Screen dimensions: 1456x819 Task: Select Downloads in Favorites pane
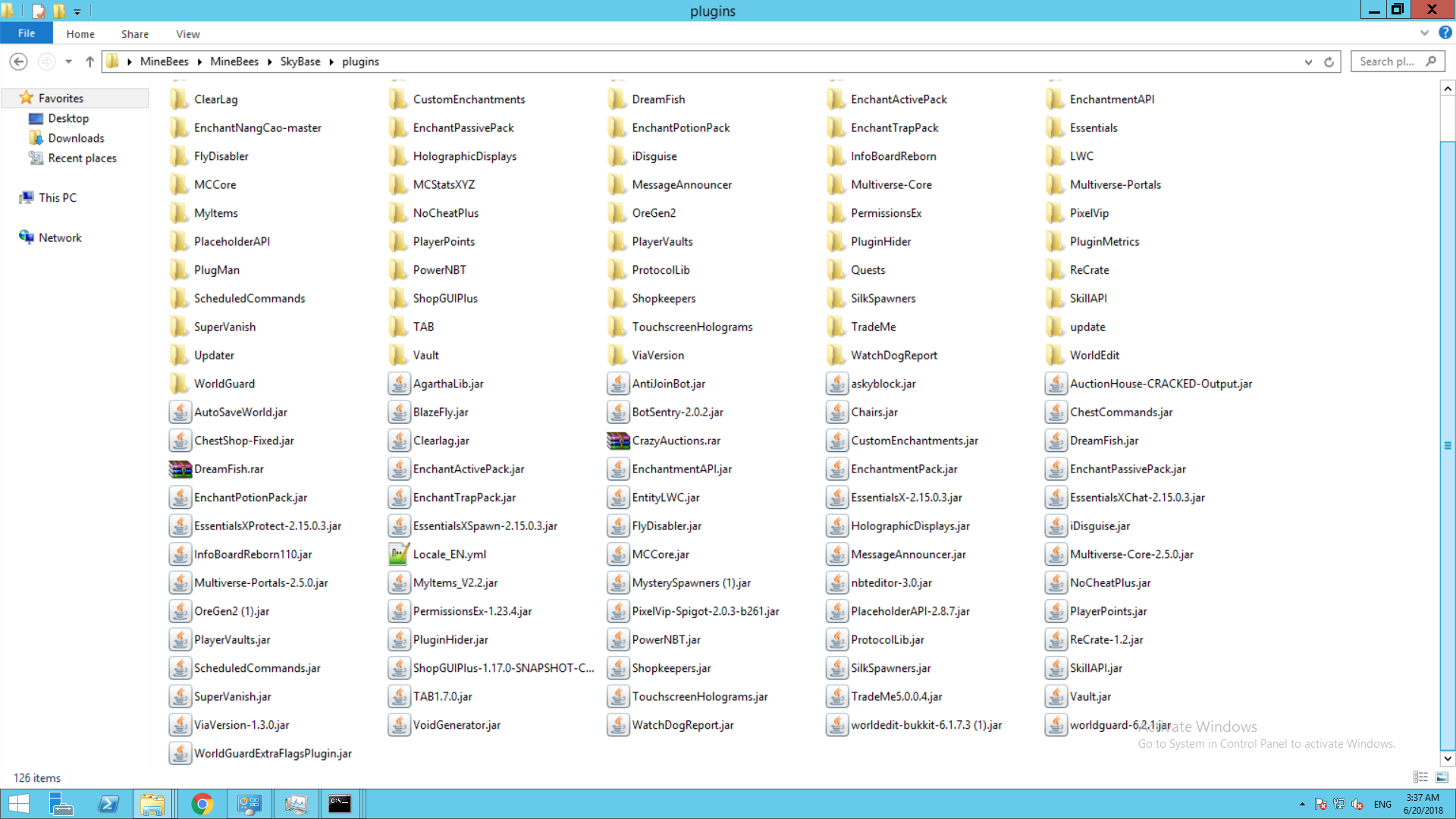pos(76,138)
